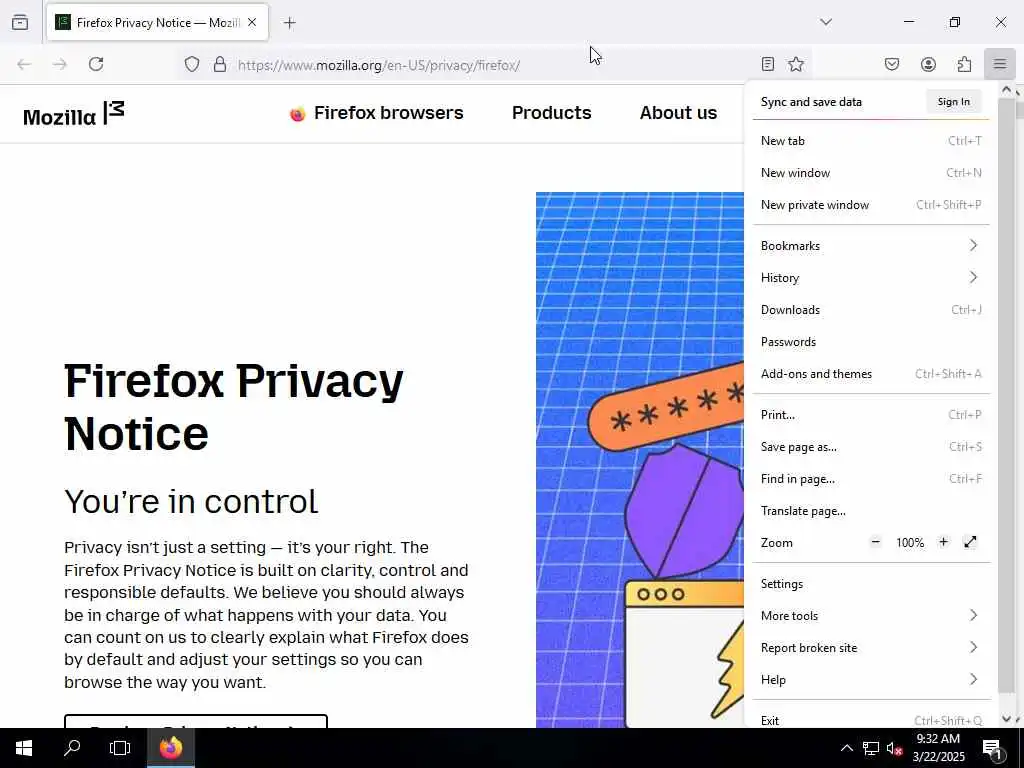Click menu scrollbar up arrow
Screen dimensions: 1024x768
pyautogui.click(x=1006, y=89)
